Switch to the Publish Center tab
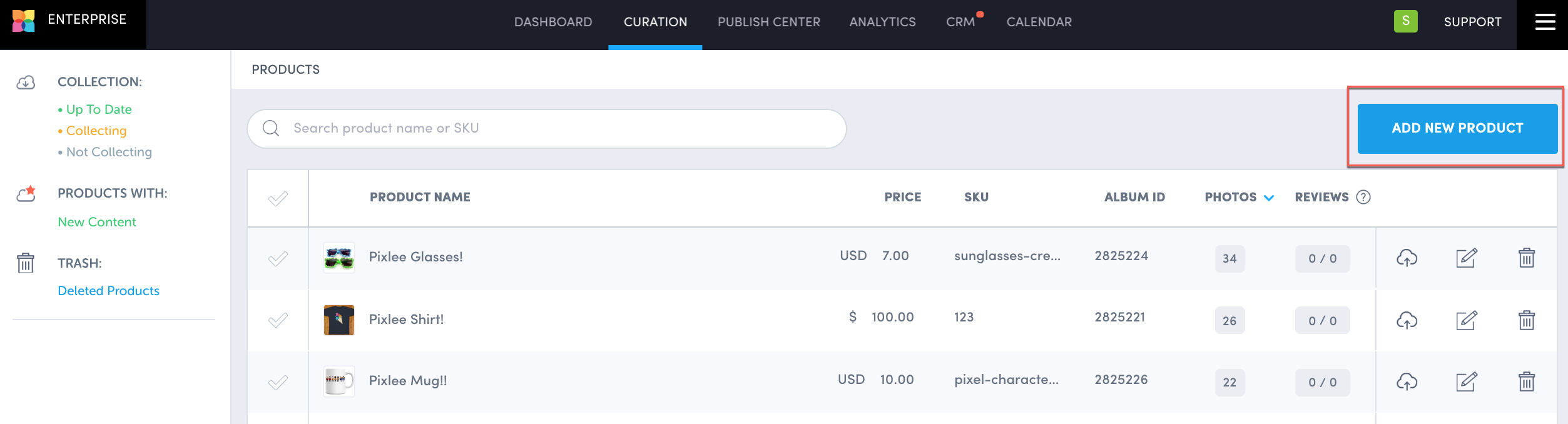1568x424 pixels. (768, 22)
